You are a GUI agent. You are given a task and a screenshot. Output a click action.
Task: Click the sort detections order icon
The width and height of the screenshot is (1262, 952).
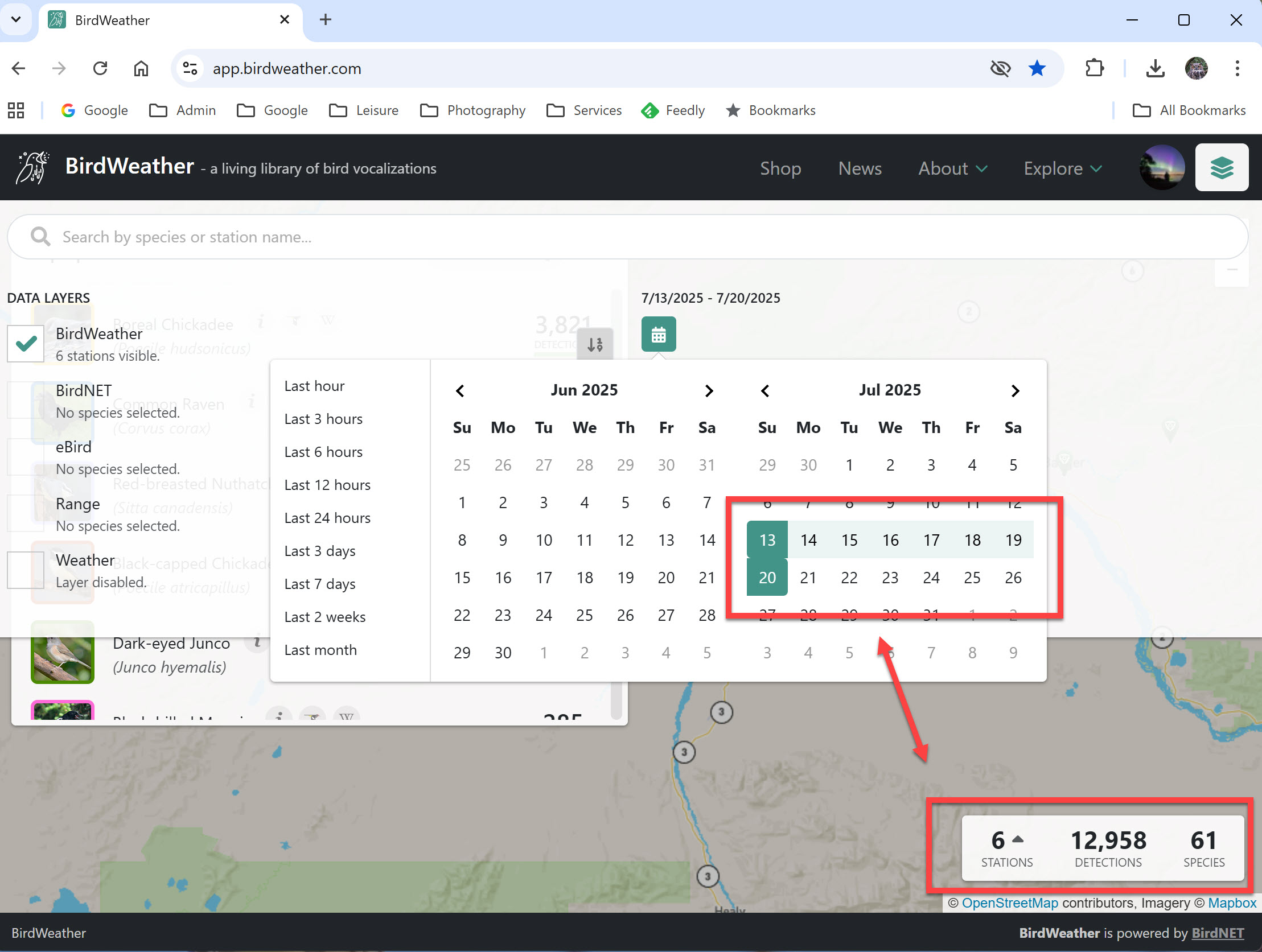(x=594, y=344)
